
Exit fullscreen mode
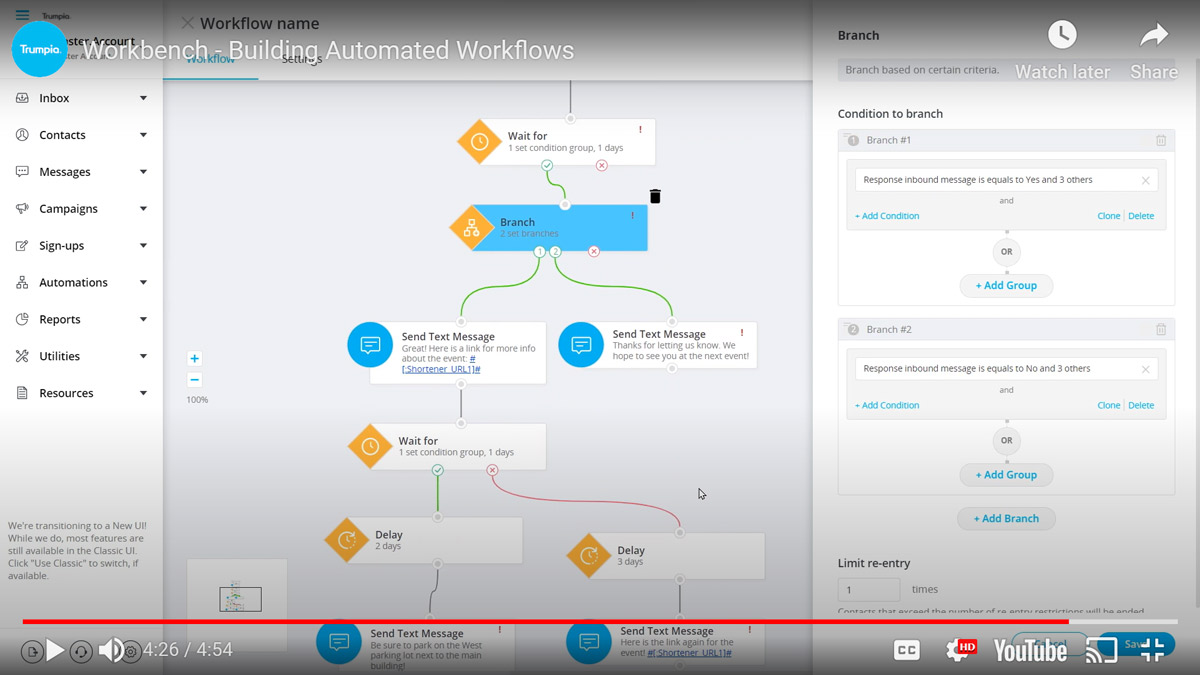pyautogui.click(x=1152, y=650)
